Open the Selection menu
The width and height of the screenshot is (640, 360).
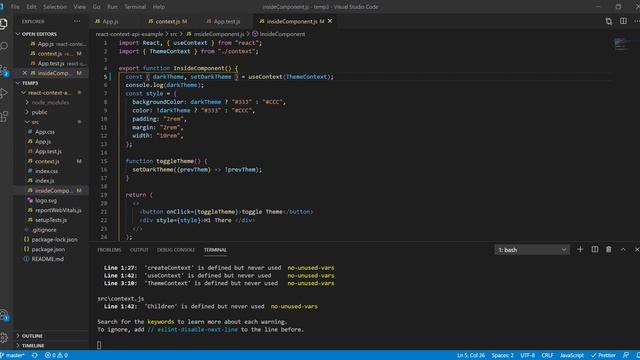[55, 7]
